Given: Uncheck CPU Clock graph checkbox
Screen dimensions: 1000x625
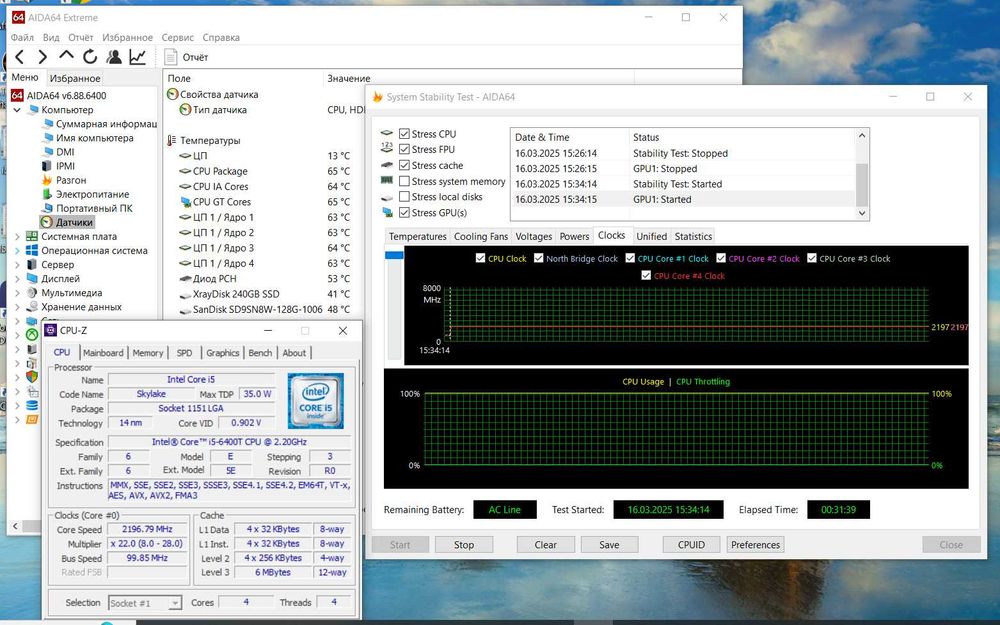Looking at the screenshot, I should [480, 258].
